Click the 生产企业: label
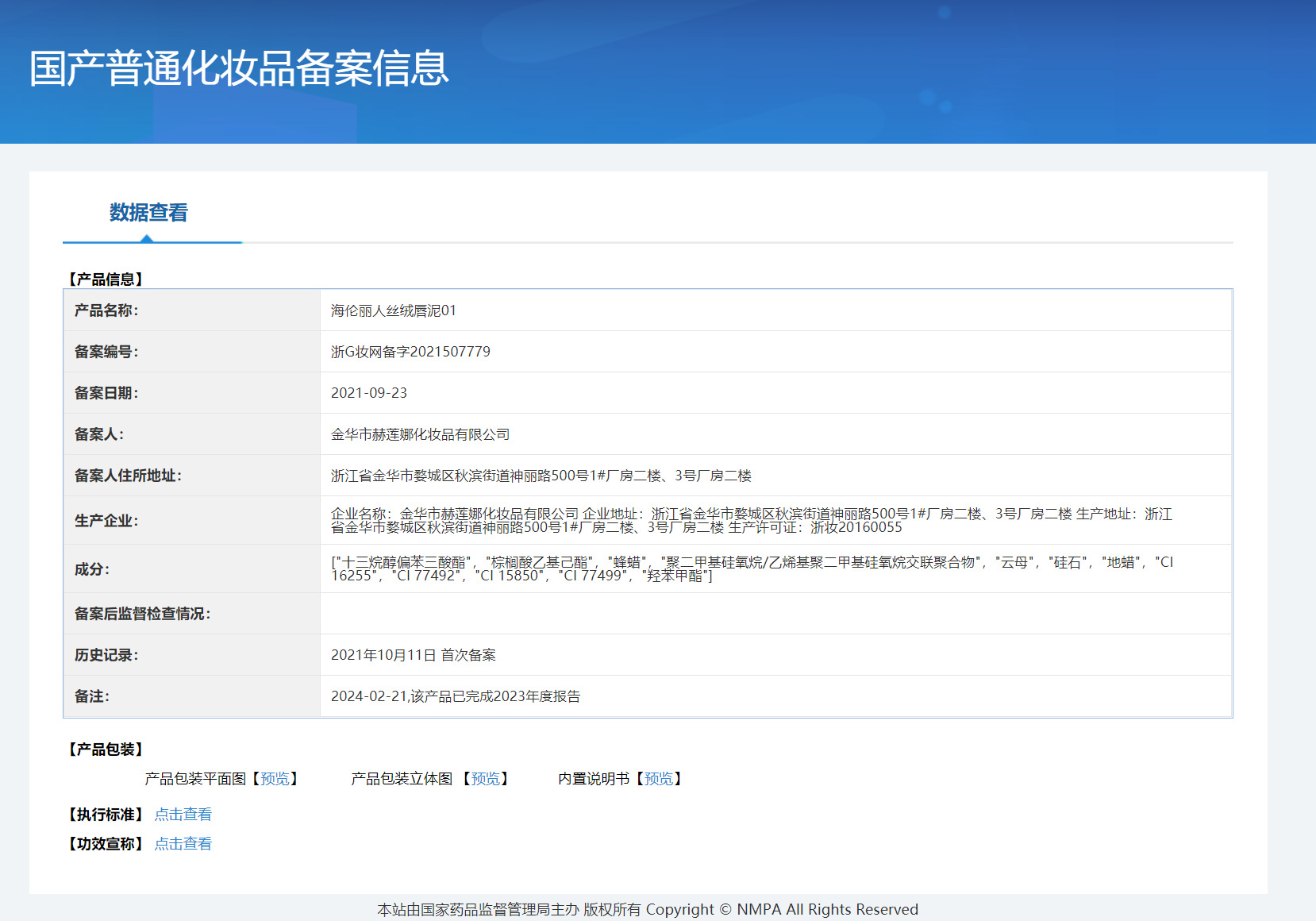The image size is (1316, 921). click(x=106, y=521)
